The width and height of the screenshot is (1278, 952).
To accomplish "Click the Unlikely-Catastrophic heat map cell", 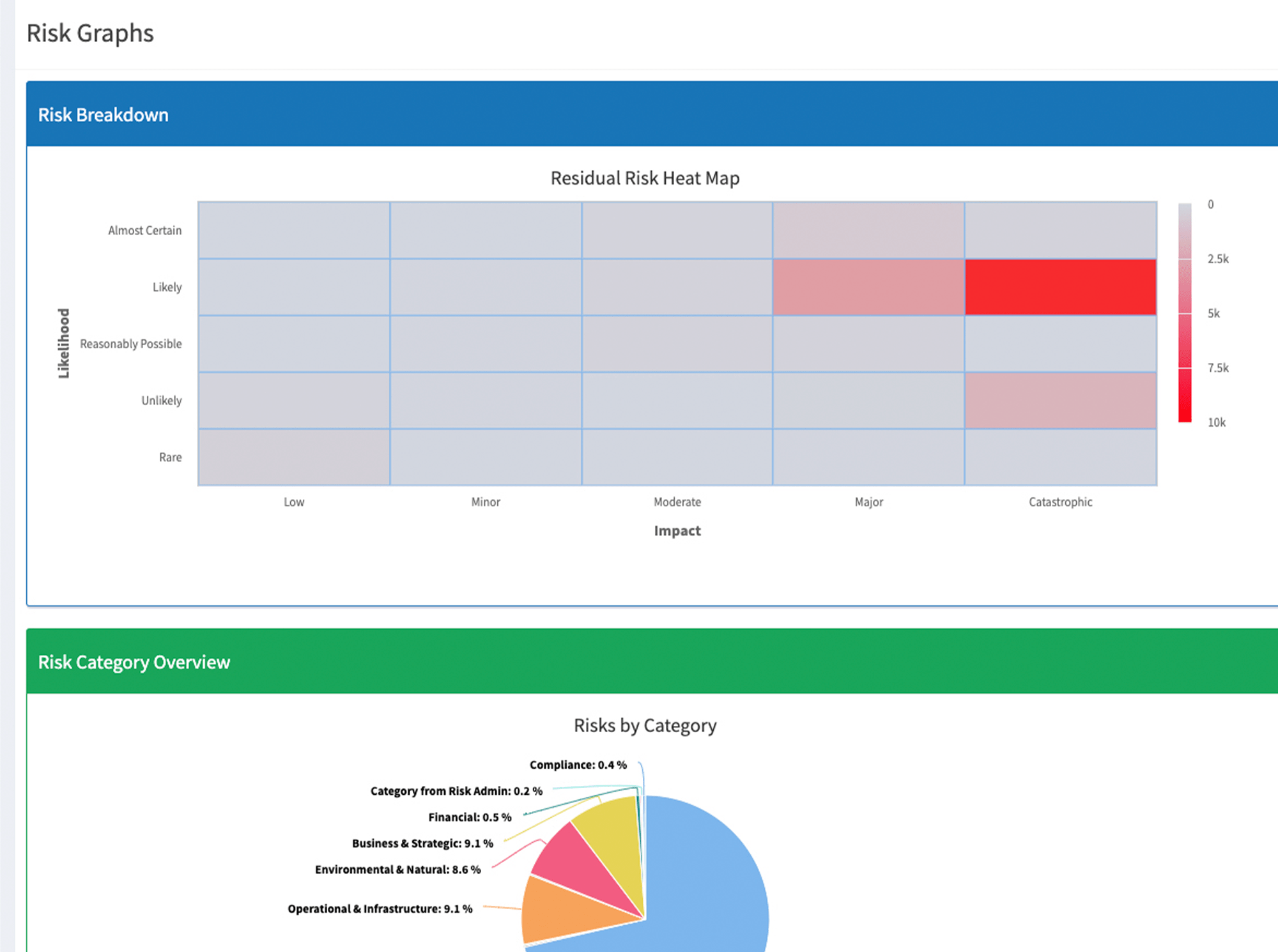I will point(1061,400).
